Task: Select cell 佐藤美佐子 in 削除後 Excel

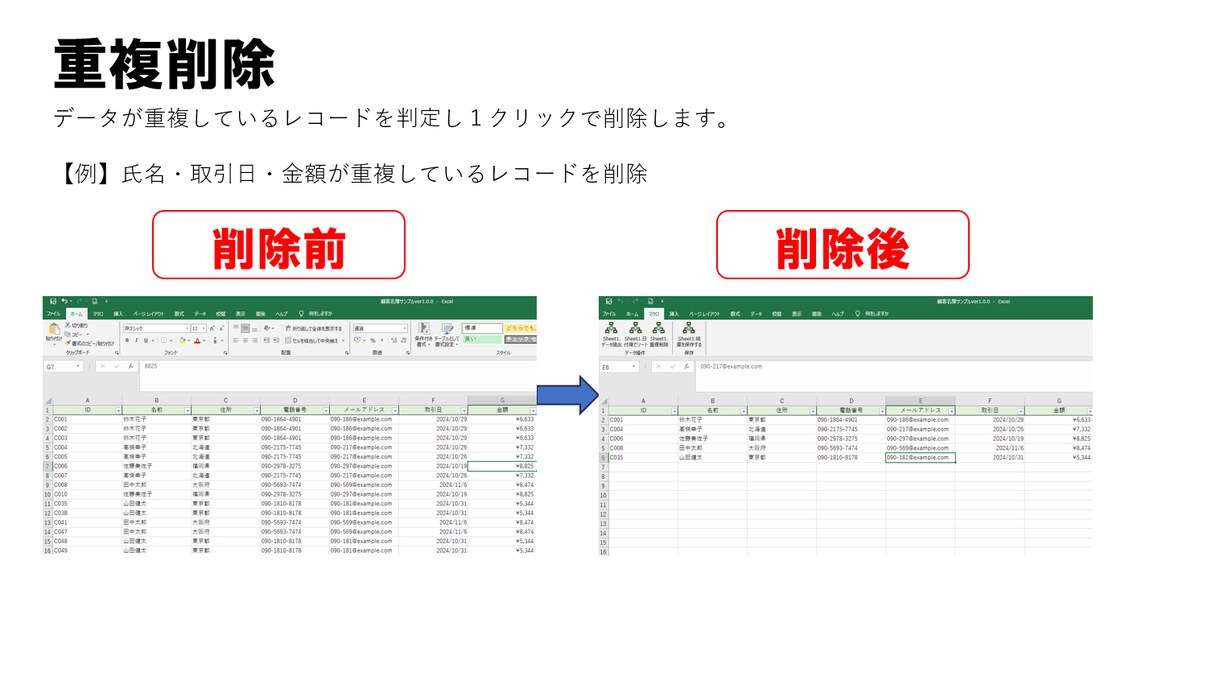Action: [x=712, y=438]
